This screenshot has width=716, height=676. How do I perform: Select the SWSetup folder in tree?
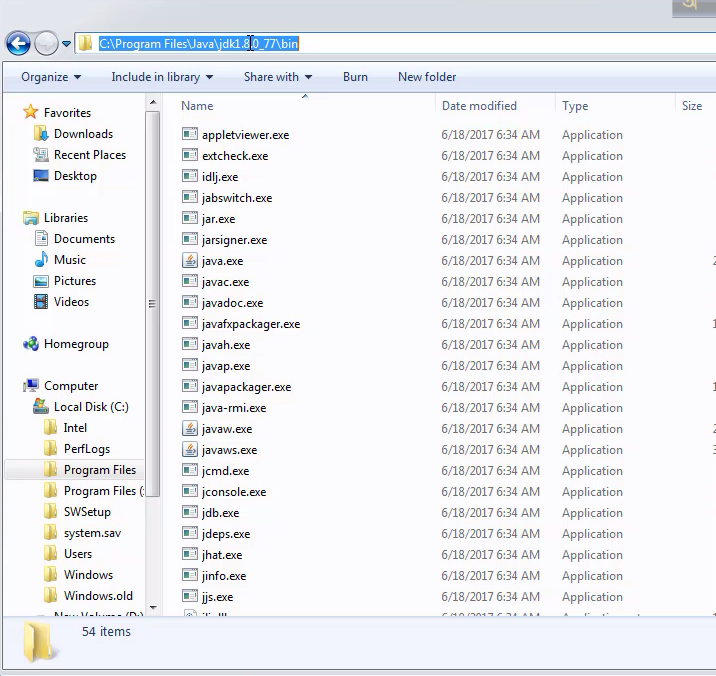pos(87,512)
